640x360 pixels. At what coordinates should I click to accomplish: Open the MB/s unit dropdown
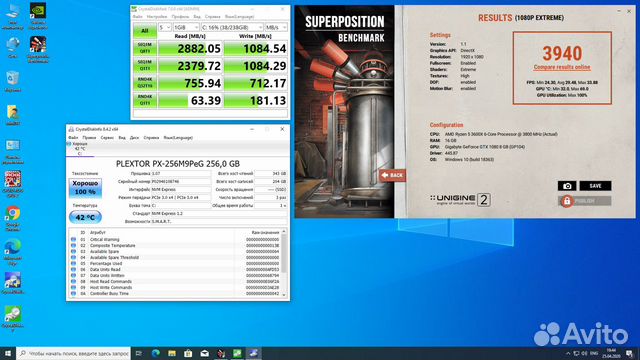pyautogui.click(x=276, y=27)
